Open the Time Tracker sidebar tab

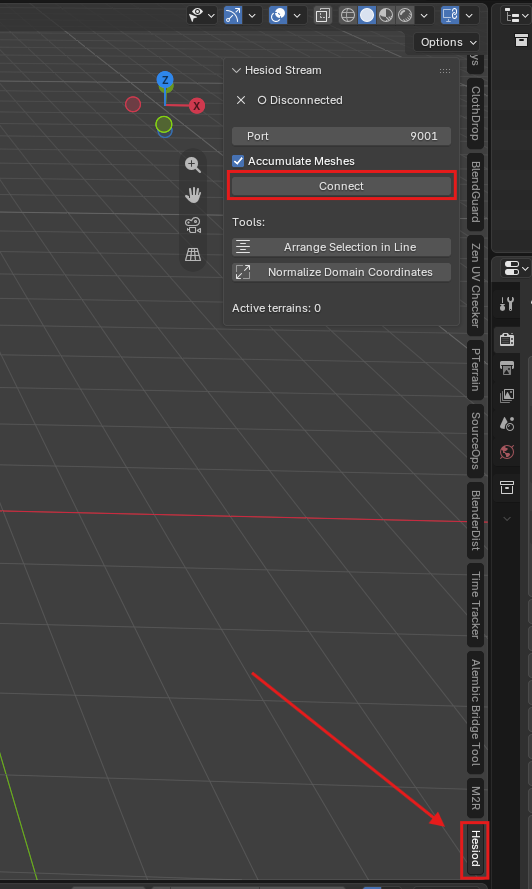click(475, 605)
